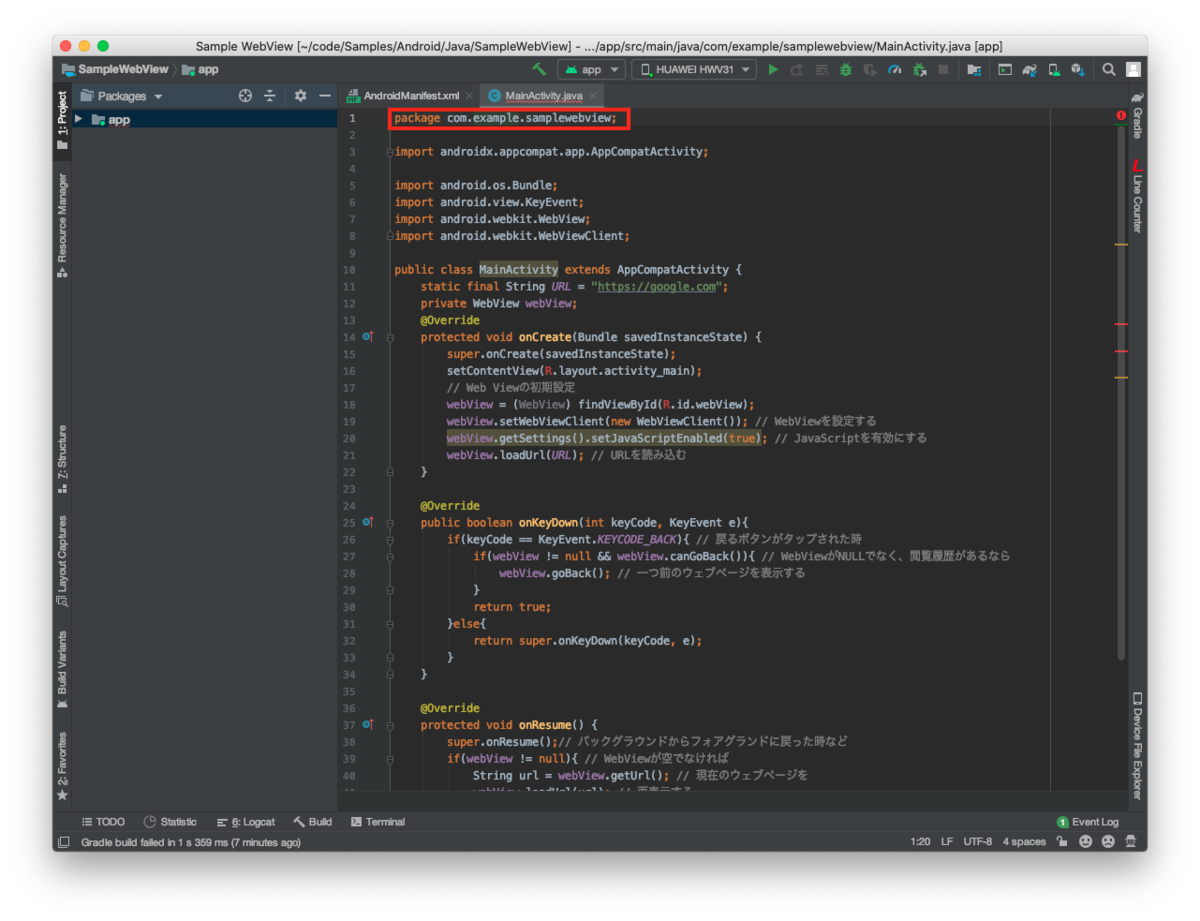Screen dimensions: 1200x921
Task: Open the Line Counter panel
Action: (1137, 196)
